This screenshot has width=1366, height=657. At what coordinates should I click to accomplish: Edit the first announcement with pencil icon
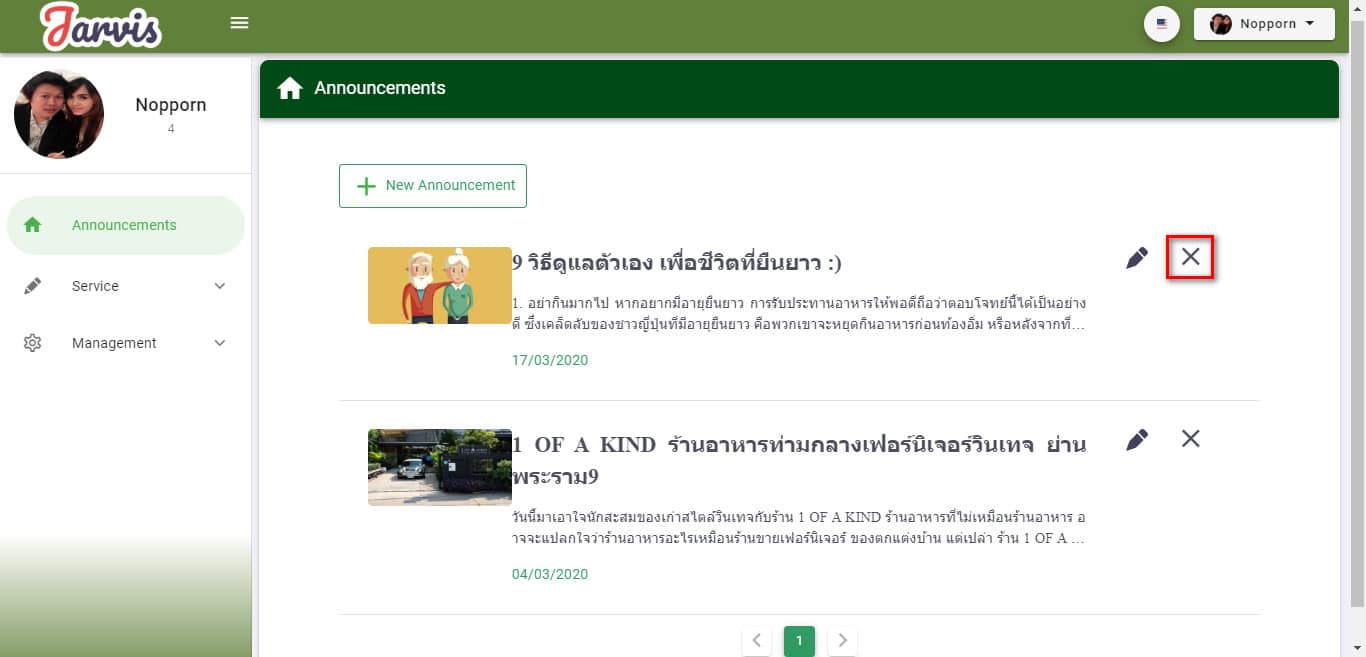(1136, 258)
